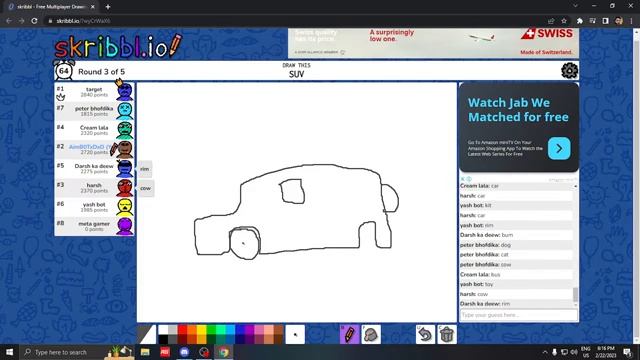The height and width of the screenshot is (360, 640).
Task: Open Discord from the taskbar
Action: (184, 352)
